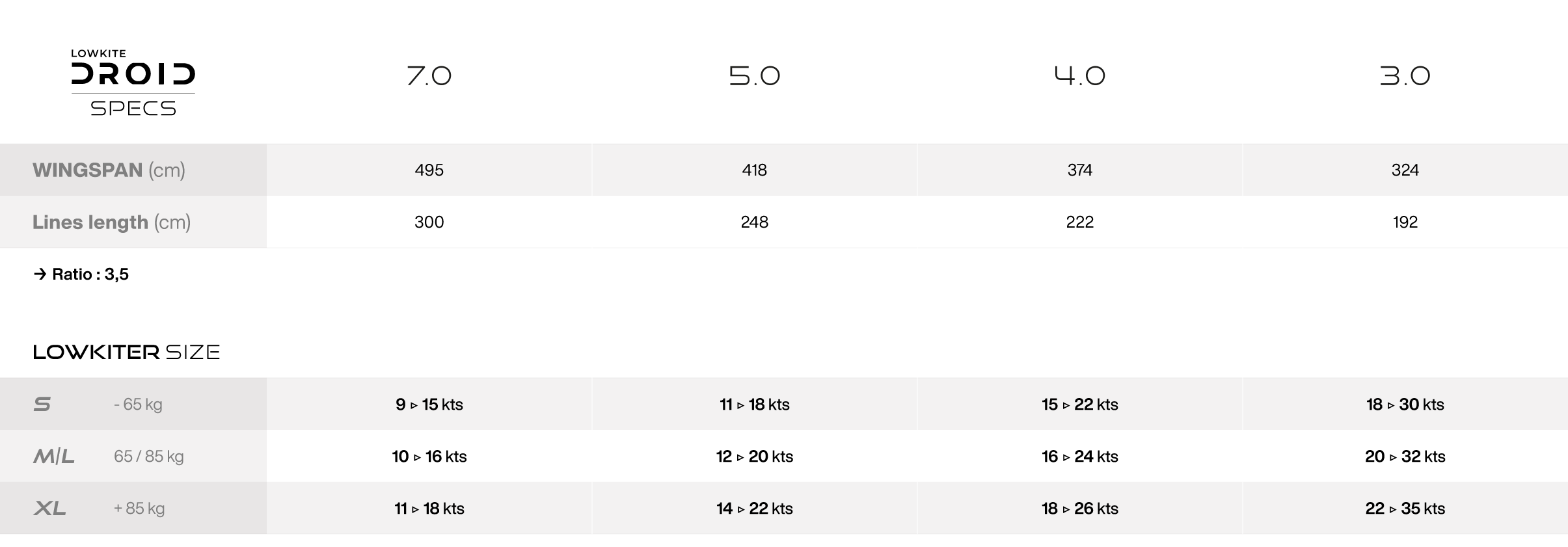1568x547 pixels.
Task: Select the 5.0 size column header
Action: click(754, 76)
